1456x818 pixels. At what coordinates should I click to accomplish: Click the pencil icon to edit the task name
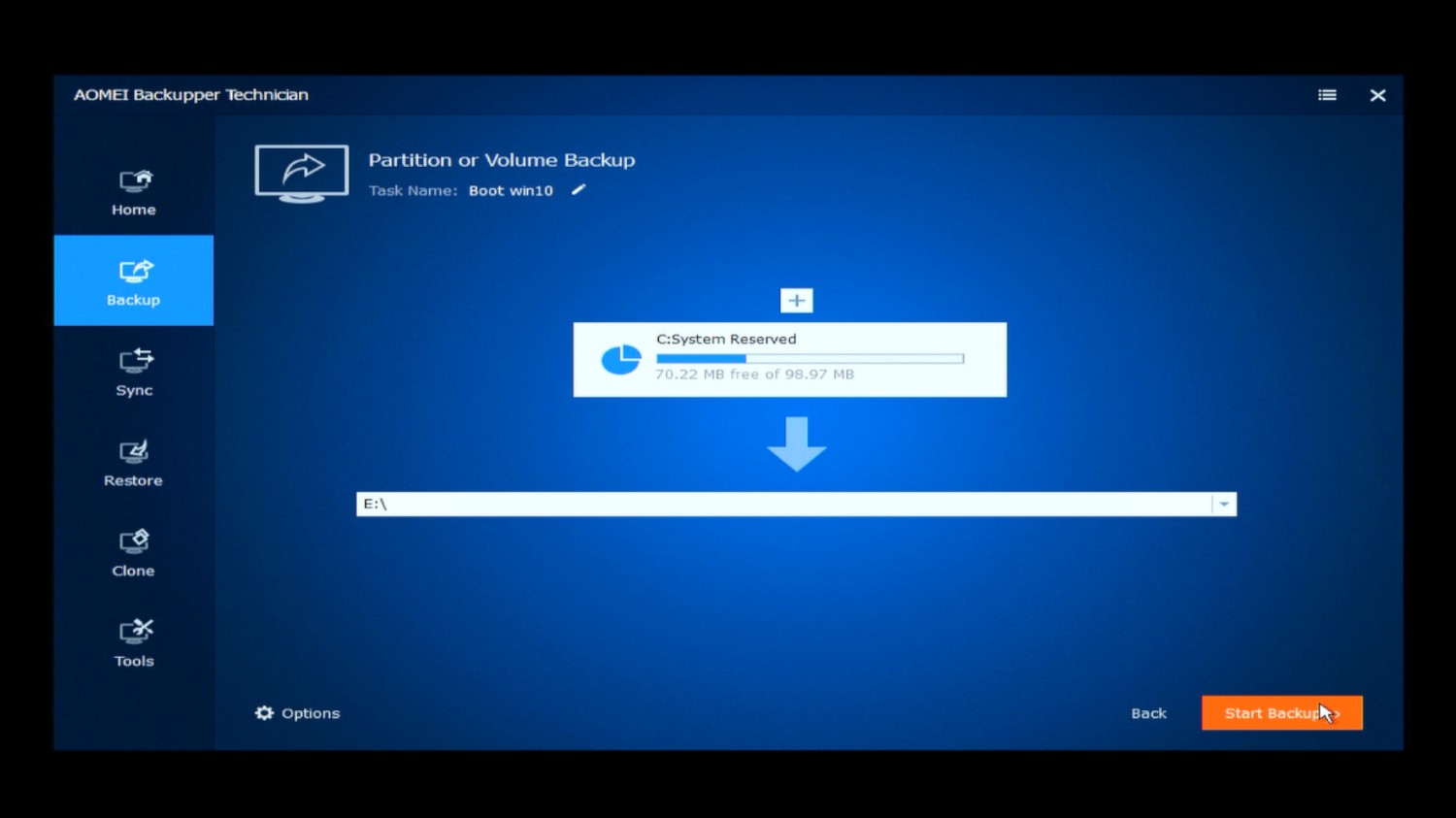pos(579,190)
